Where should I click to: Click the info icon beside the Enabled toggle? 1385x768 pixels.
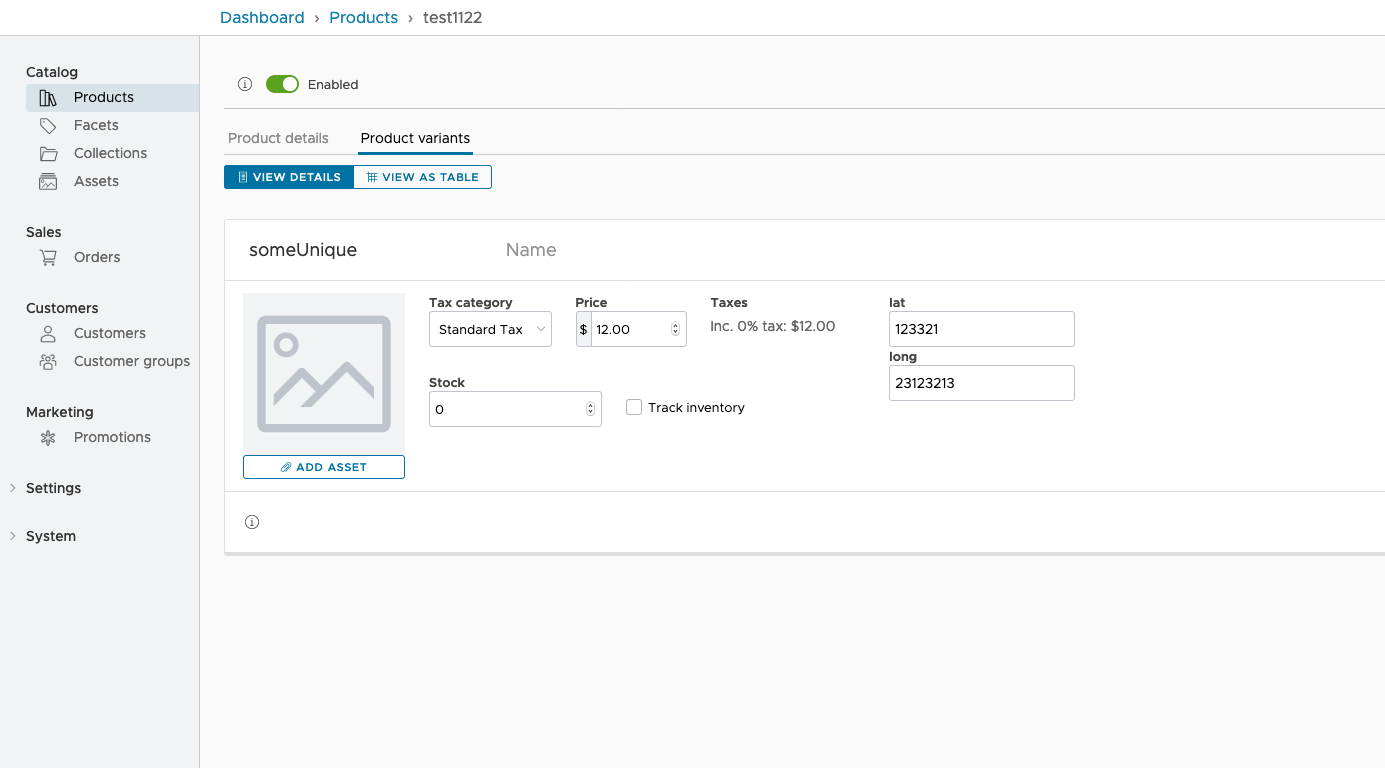[245, 84]
